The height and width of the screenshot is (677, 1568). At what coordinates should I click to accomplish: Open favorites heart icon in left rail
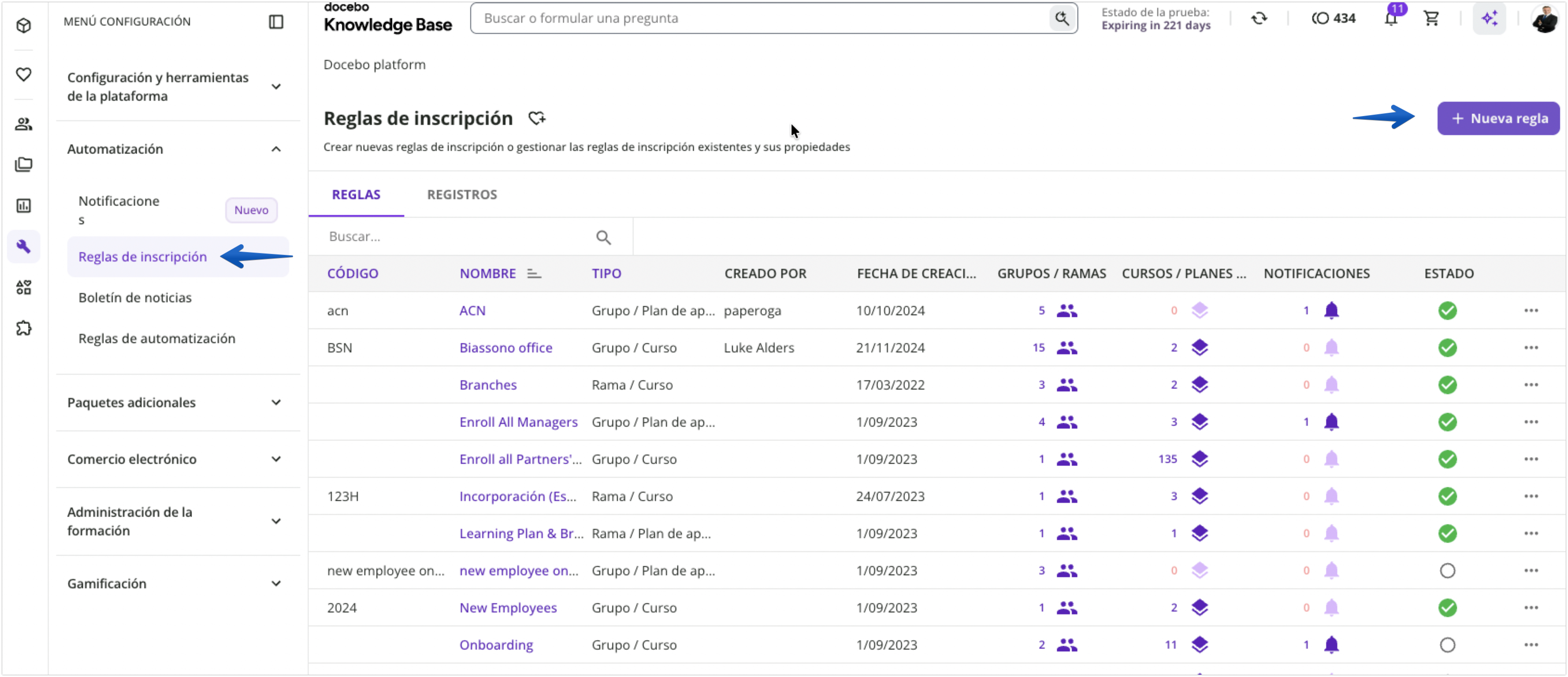(x=24, y=74)
